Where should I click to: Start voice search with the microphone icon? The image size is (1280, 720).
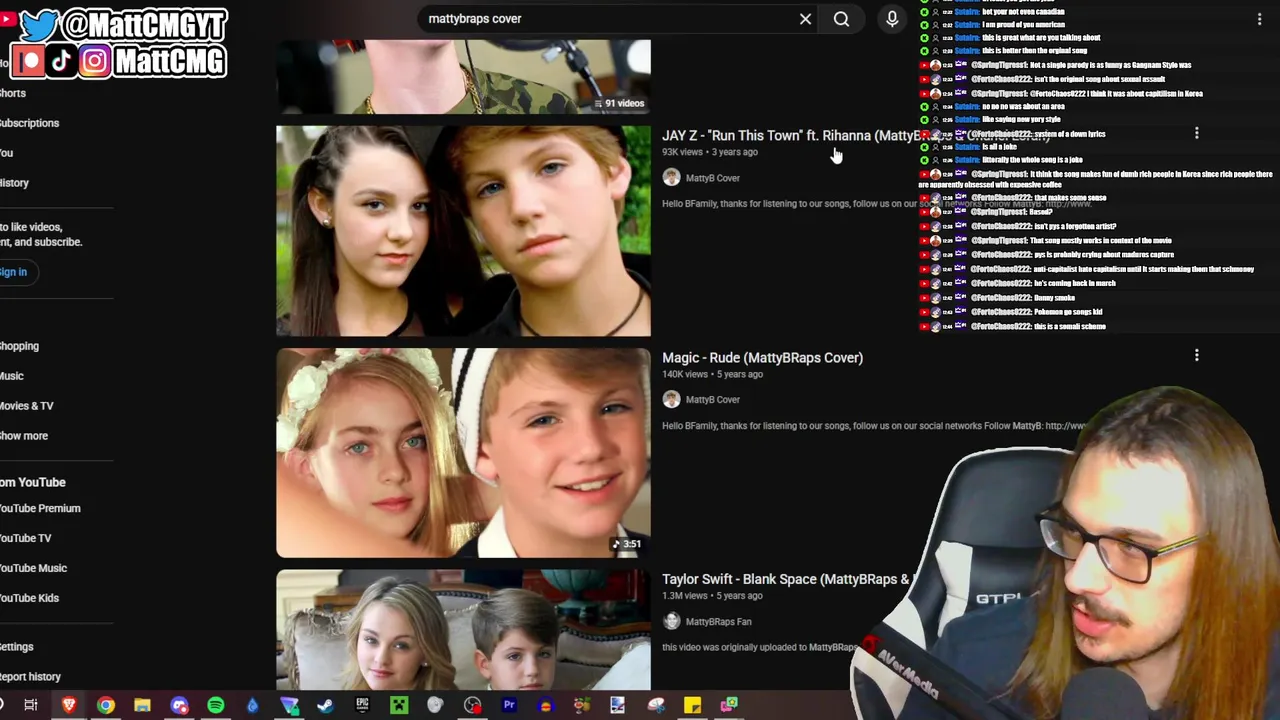coord(892,19)
